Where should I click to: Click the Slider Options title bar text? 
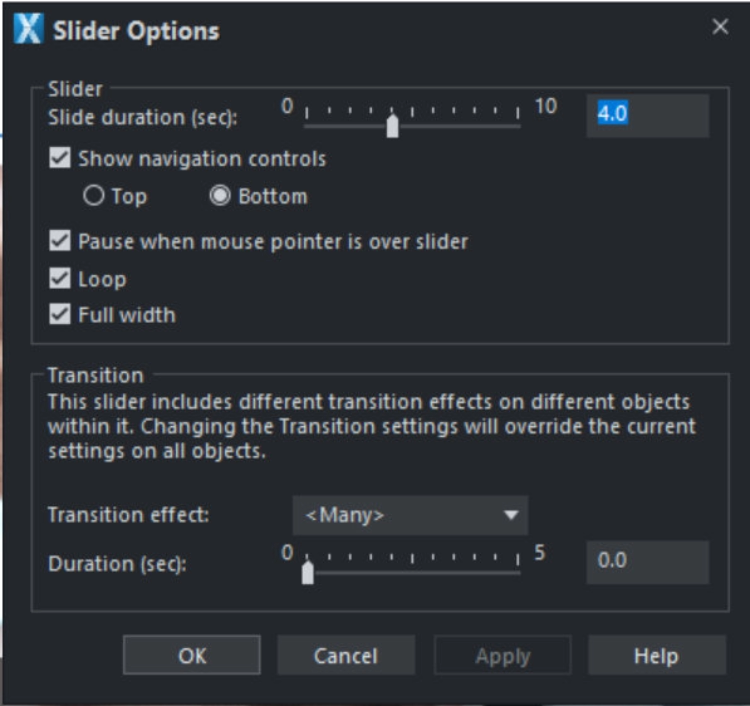pyautogui.click(x=136, y=30)
